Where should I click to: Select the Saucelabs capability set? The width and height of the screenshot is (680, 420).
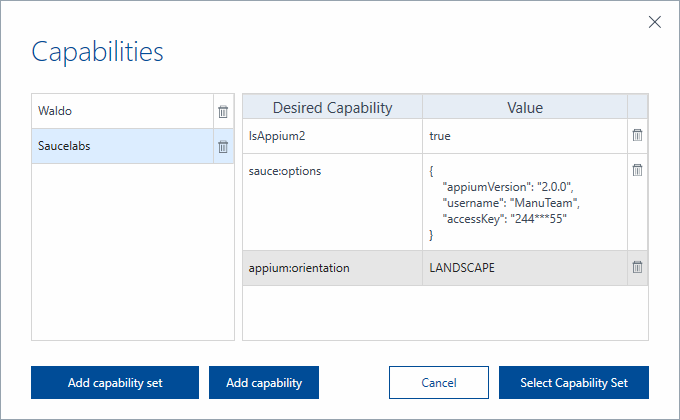(x=120, y=147)
